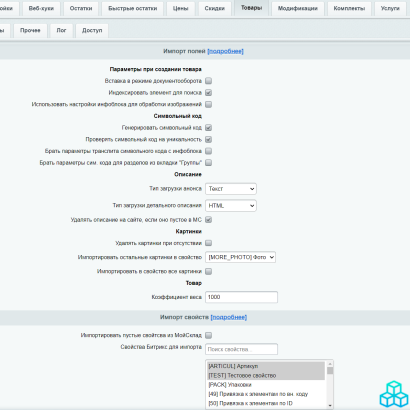Follow подробнее link beside Импорт свойств
This screenshot has height=410, width=410.
(x=229, y=317)
